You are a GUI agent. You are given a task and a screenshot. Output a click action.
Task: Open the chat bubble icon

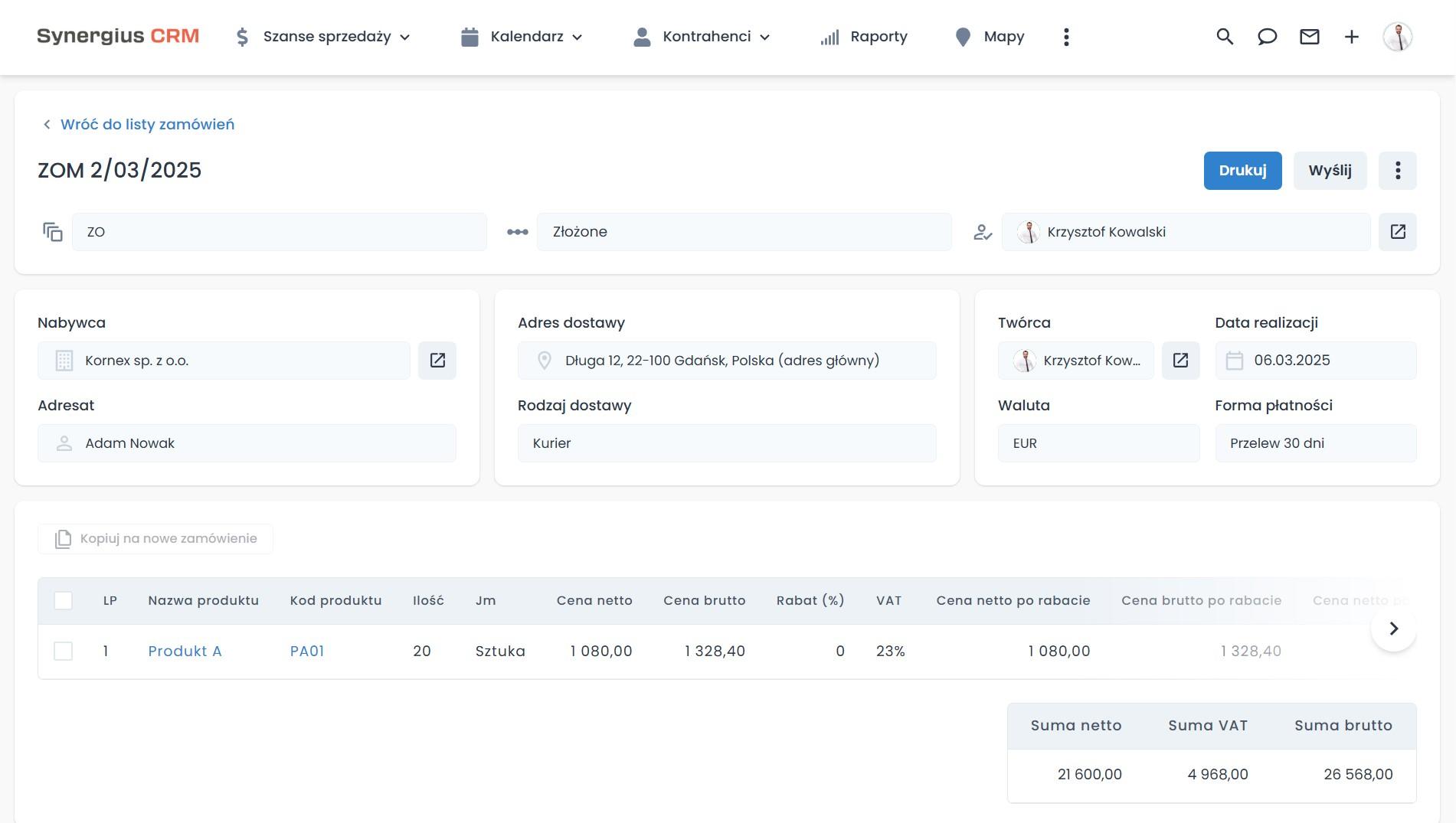click(x=1267, y=37)
